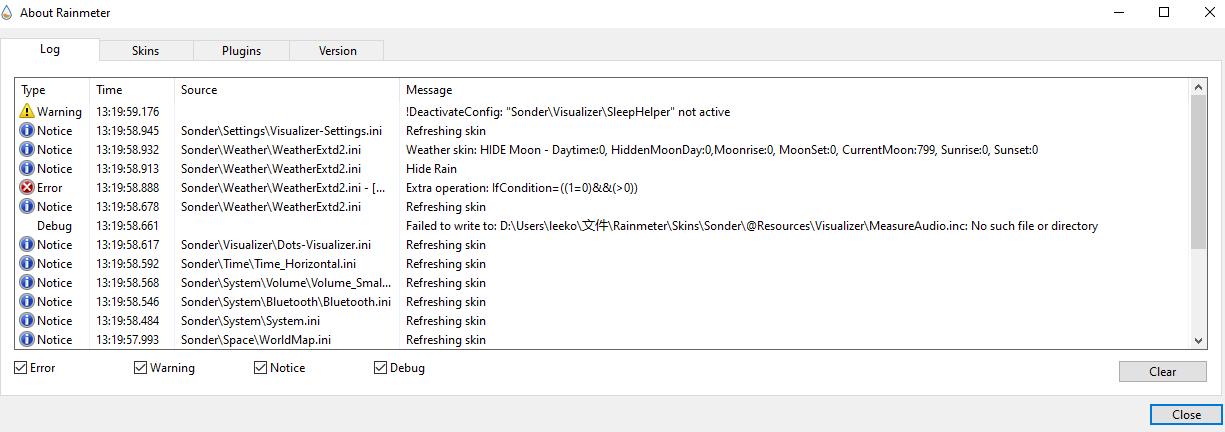
Task: Select the "Failed to write to" debug message
Action: tap(751, 226)
